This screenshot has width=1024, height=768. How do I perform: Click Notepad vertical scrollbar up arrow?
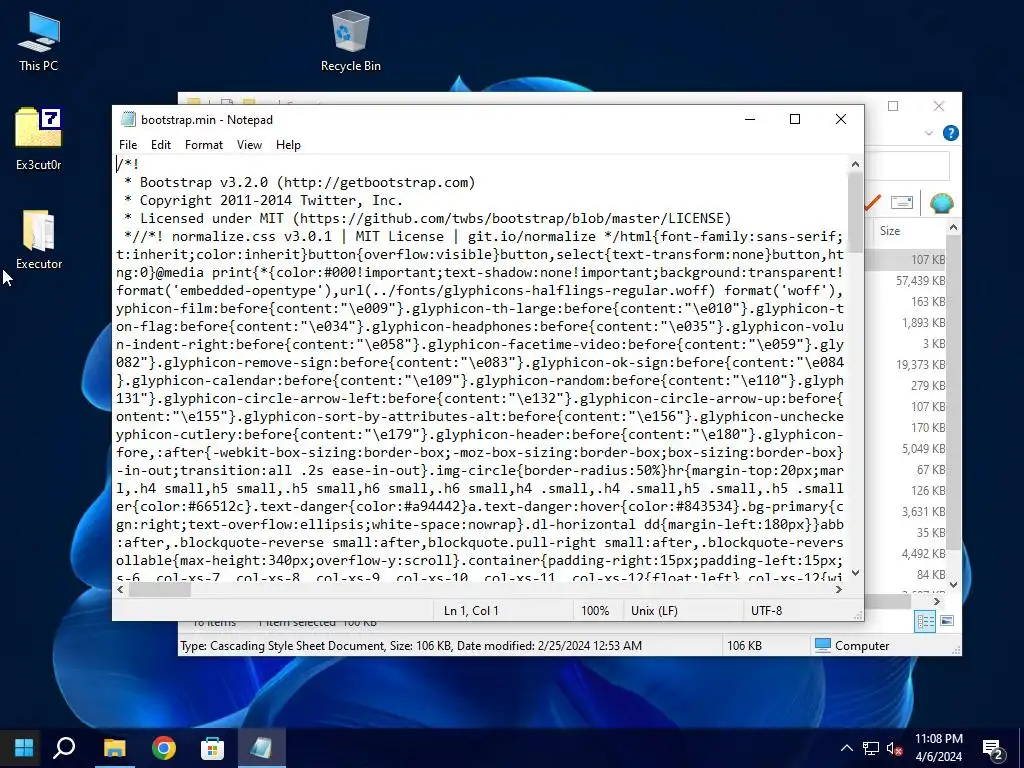tap(856, 165)
